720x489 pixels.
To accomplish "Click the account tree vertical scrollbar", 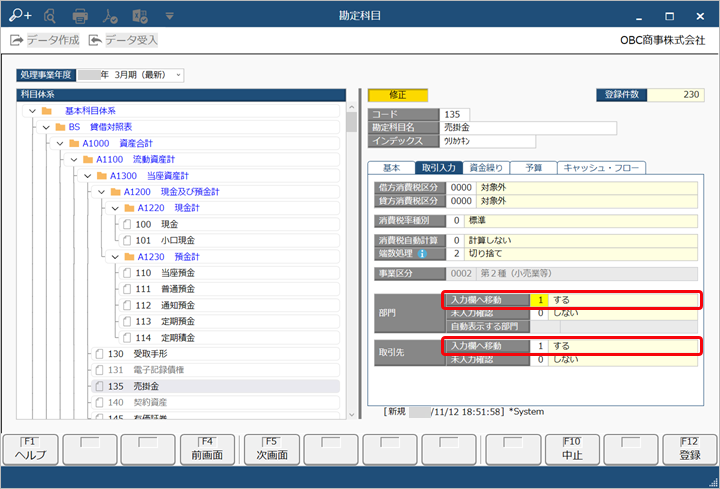I will 352,259.
